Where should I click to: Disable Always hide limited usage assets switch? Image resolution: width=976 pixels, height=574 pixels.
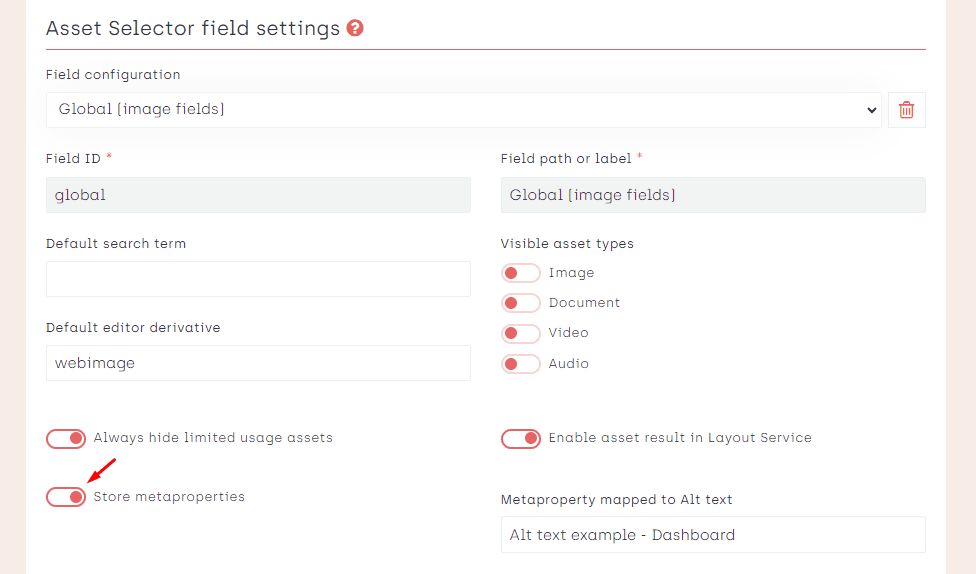66,438
